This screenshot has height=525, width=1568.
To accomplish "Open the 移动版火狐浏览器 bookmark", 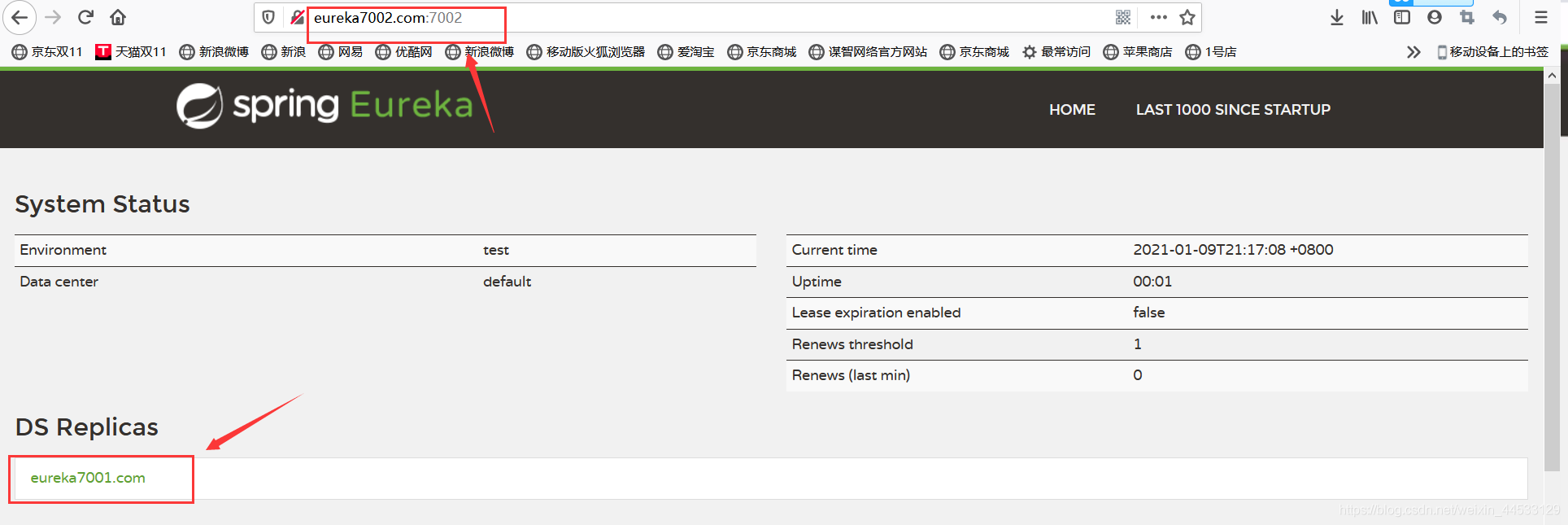I will [586, 52].
